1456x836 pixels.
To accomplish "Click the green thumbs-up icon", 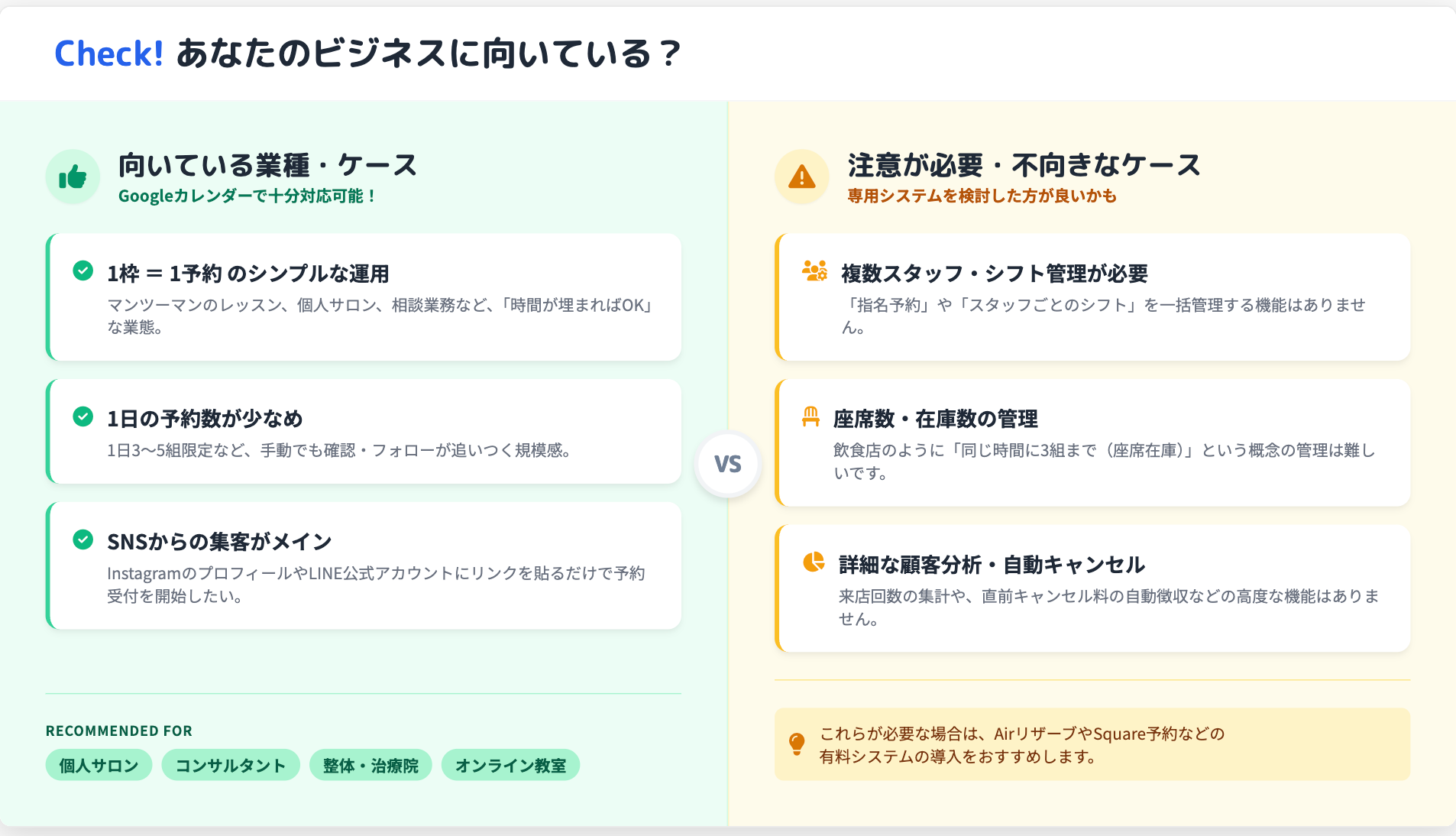I will 73,177.
